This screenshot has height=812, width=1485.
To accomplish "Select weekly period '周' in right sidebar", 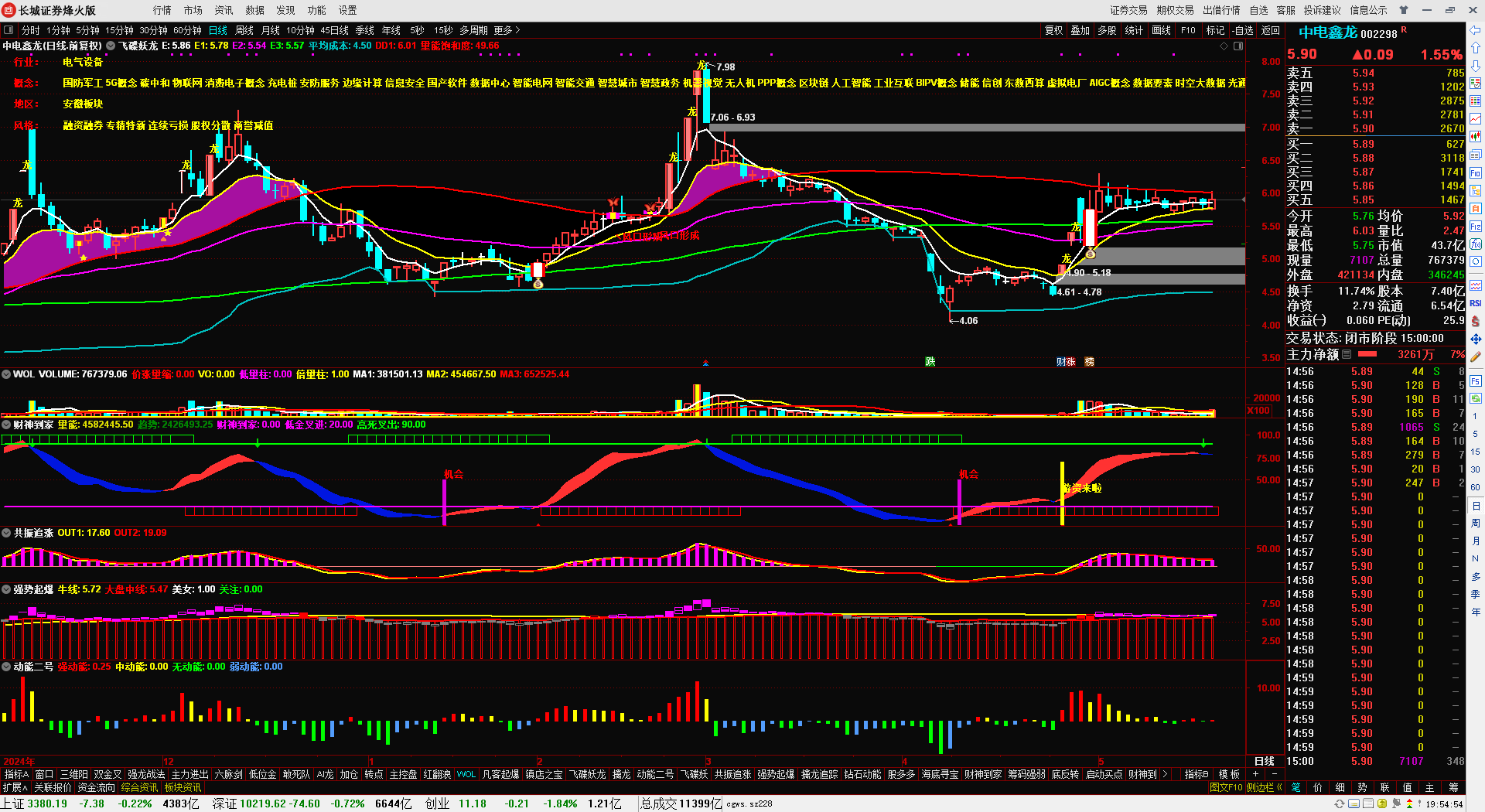I will (x=1476, y=524).
